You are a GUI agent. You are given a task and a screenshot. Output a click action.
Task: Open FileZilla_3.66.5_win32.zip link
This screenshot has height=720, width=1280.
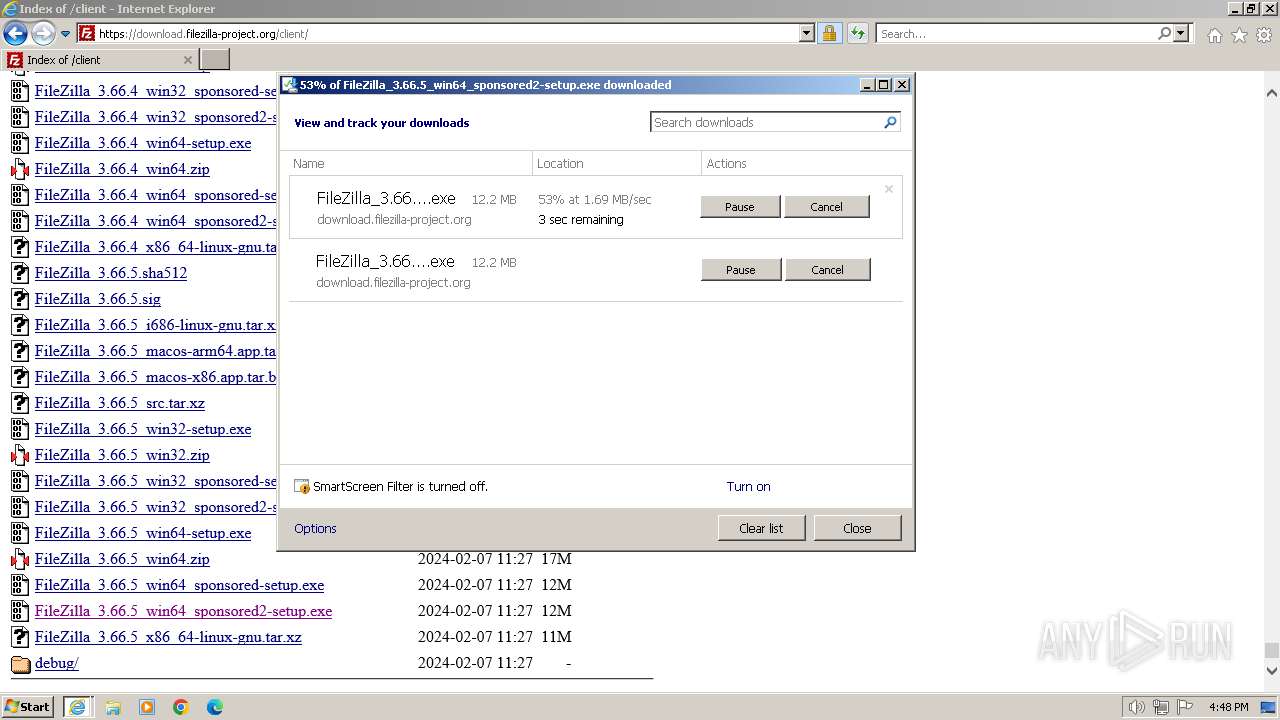(x=122, y=455)
